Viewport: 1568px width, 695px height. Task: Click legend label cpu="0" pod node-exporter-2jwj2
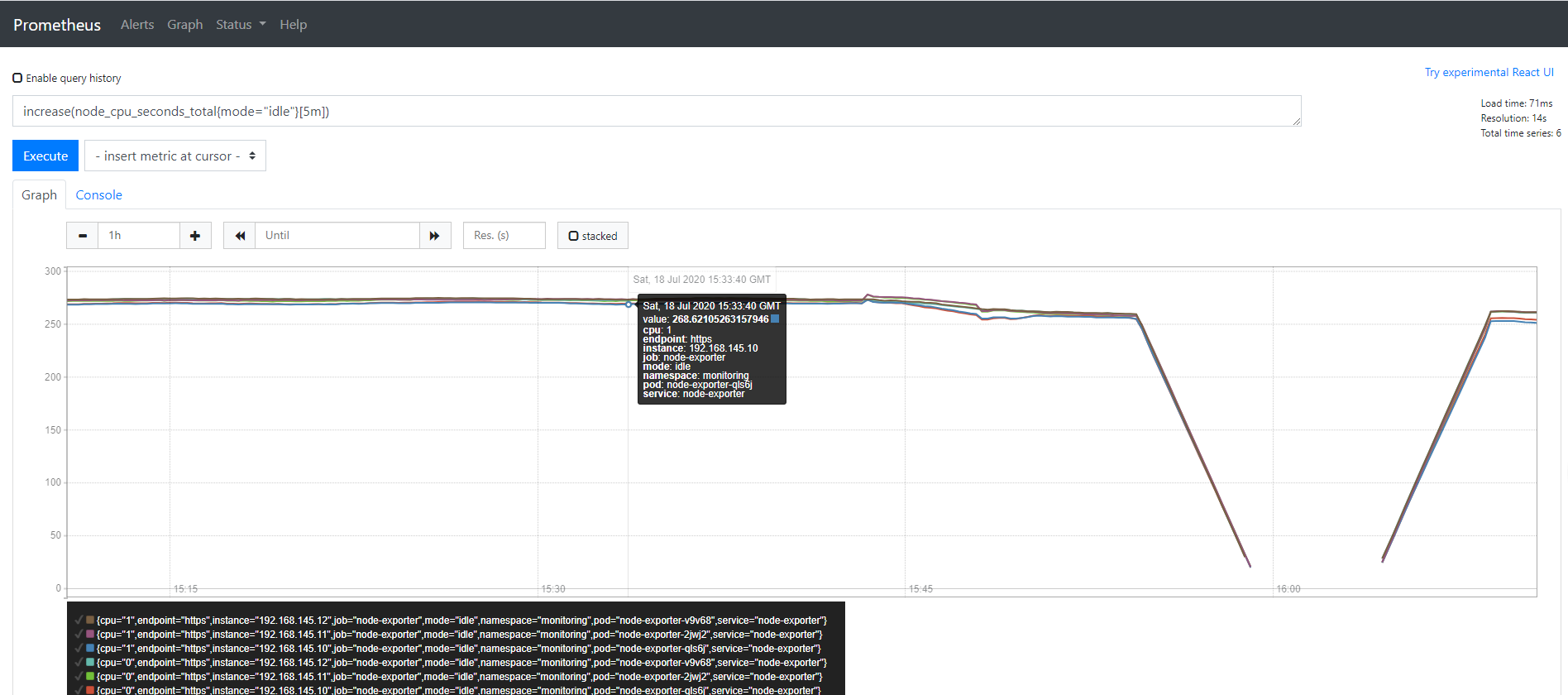coord(460,677)
